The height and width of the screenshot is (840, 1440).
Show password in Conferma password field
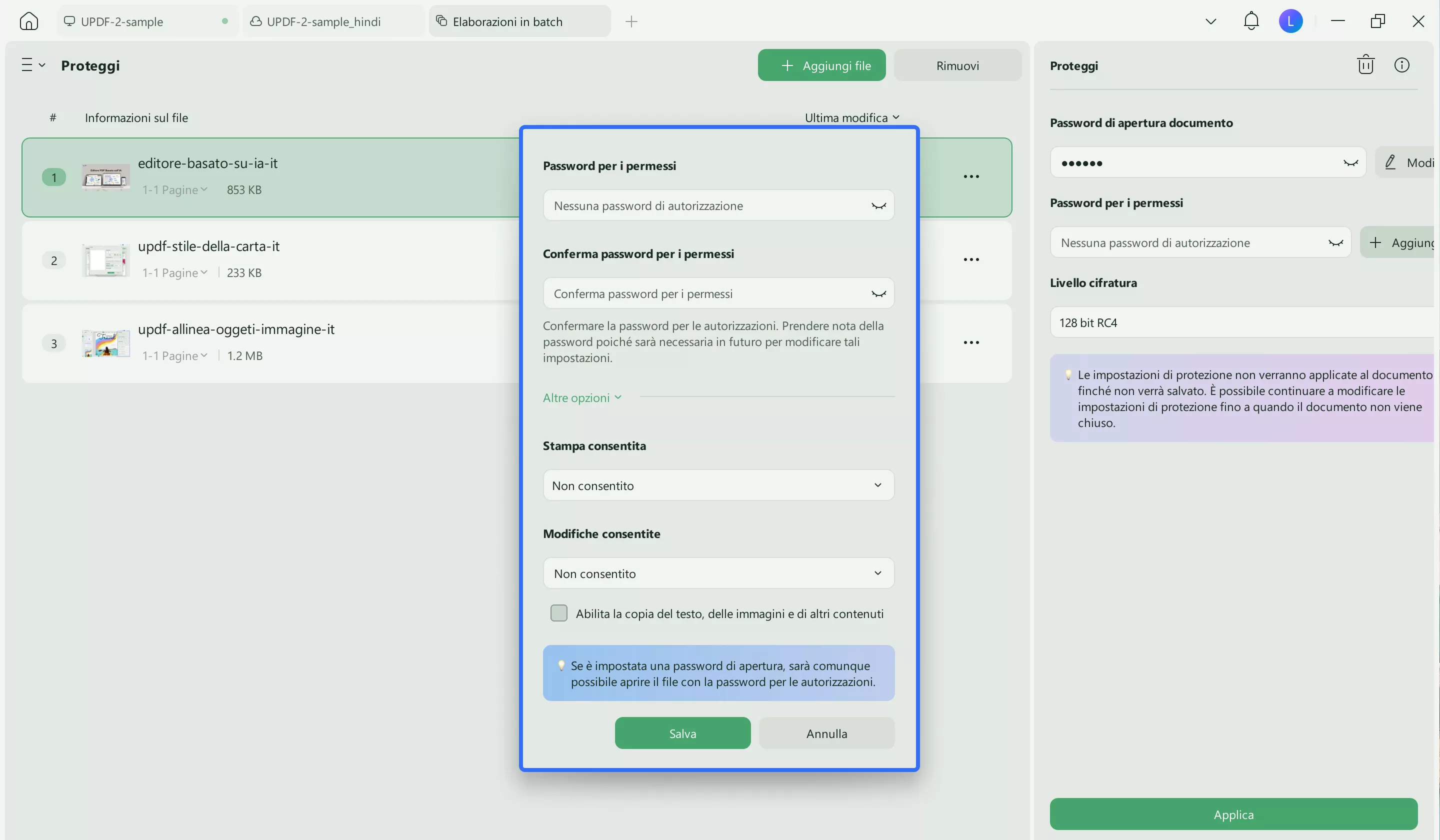878,293
